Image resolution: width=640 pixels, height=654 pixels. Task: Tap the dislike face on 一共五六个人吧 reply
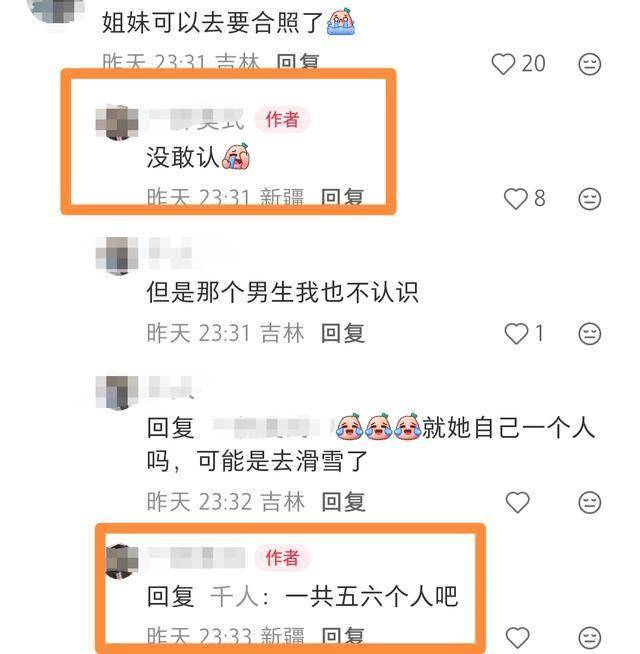(x=590, y=637)
